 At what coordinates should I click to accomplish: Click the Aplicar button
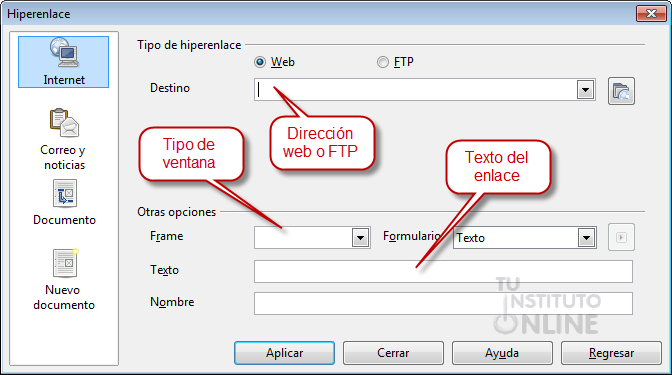(285, 353)
